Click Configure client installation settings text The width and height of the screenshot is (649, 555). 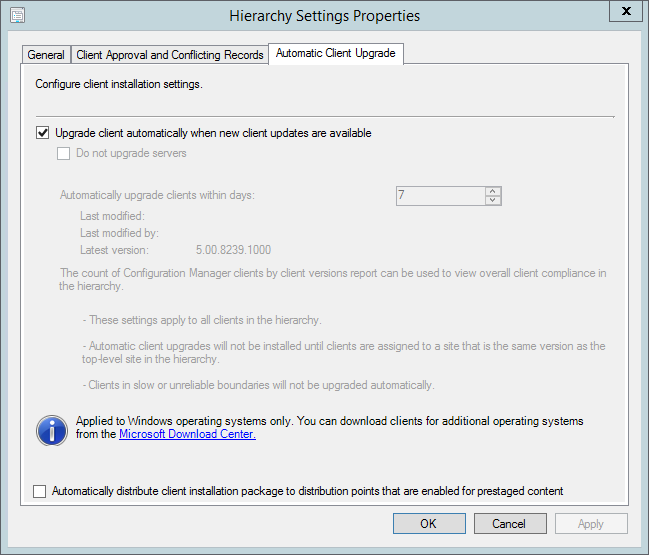coord(119,84)
